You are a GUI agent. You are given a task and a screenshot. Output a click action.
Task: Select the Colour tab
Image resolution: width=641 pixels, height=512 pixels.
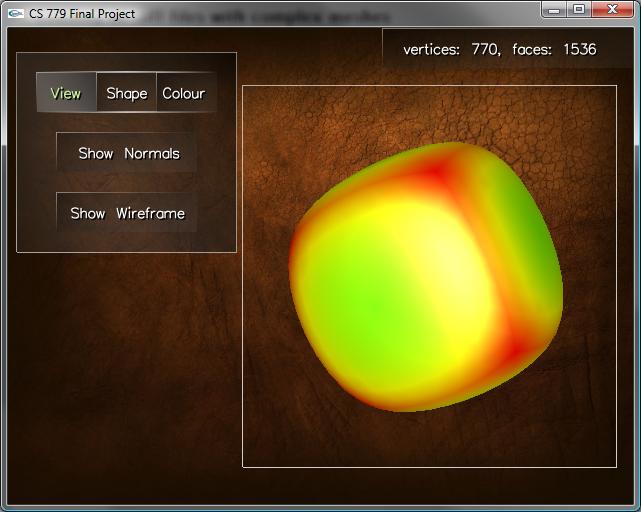coord(184,93)
